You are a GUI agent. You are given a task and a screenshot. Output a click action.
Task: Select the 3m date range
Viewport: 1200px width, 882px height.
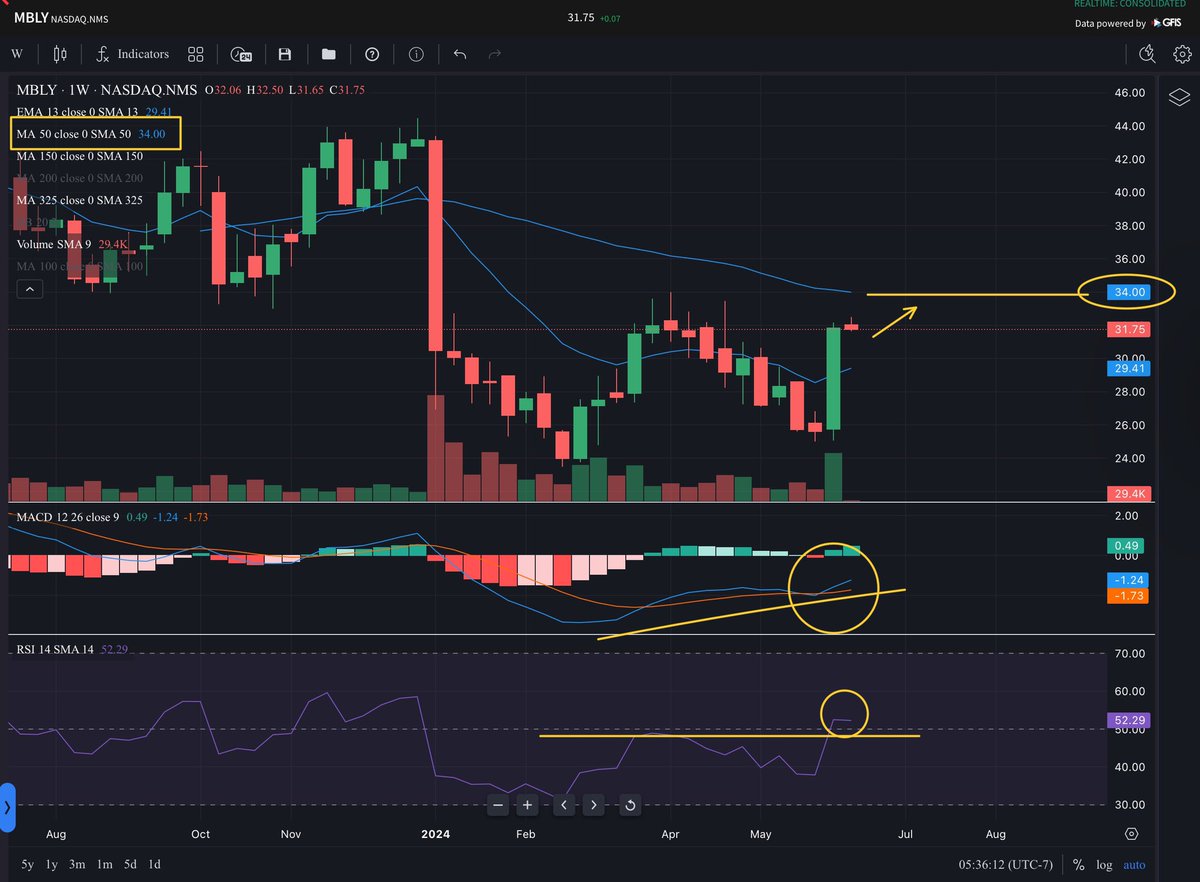[79, 864]
